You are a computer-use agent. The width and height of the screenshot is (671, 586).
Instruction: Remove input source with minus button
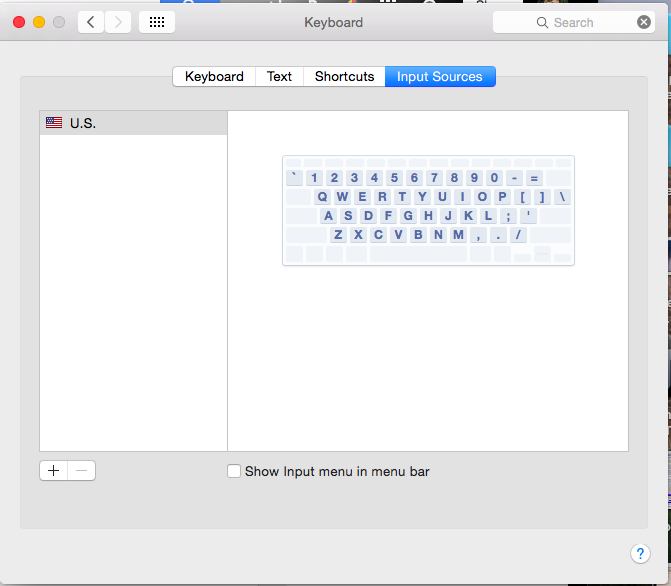[x=81, y=471]
